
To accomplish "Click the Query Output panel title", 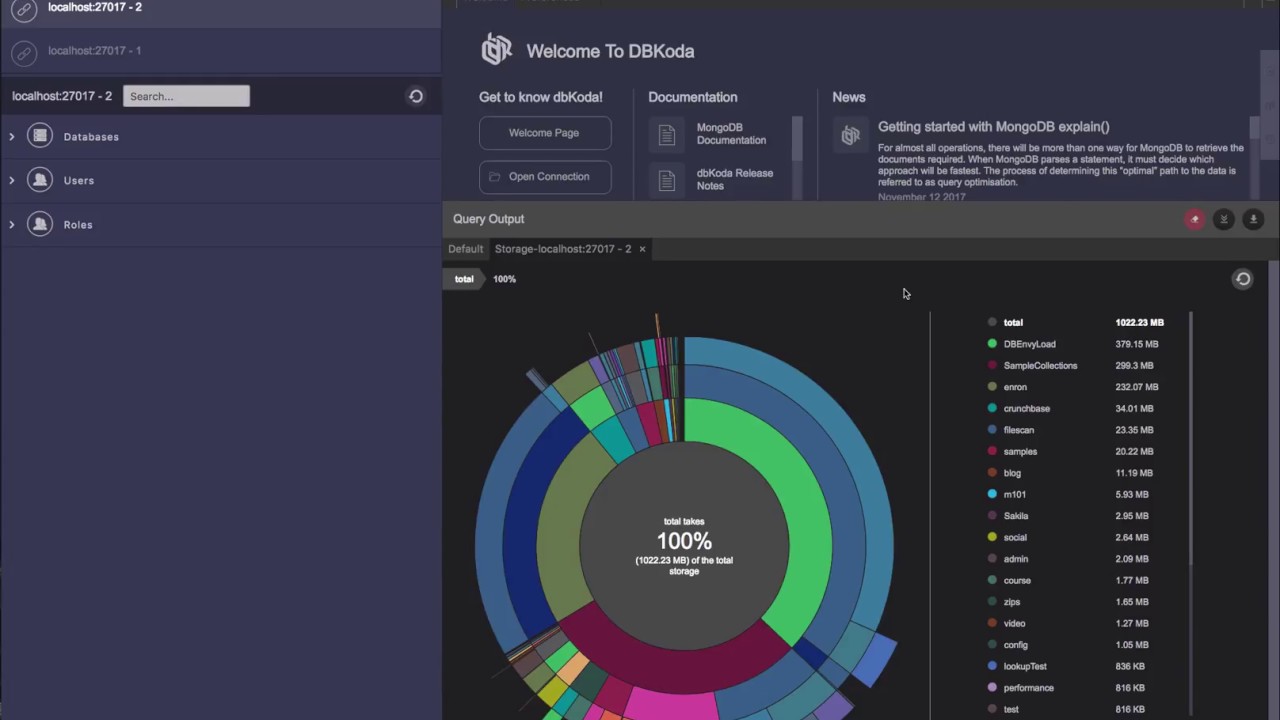I will point(488,219).
